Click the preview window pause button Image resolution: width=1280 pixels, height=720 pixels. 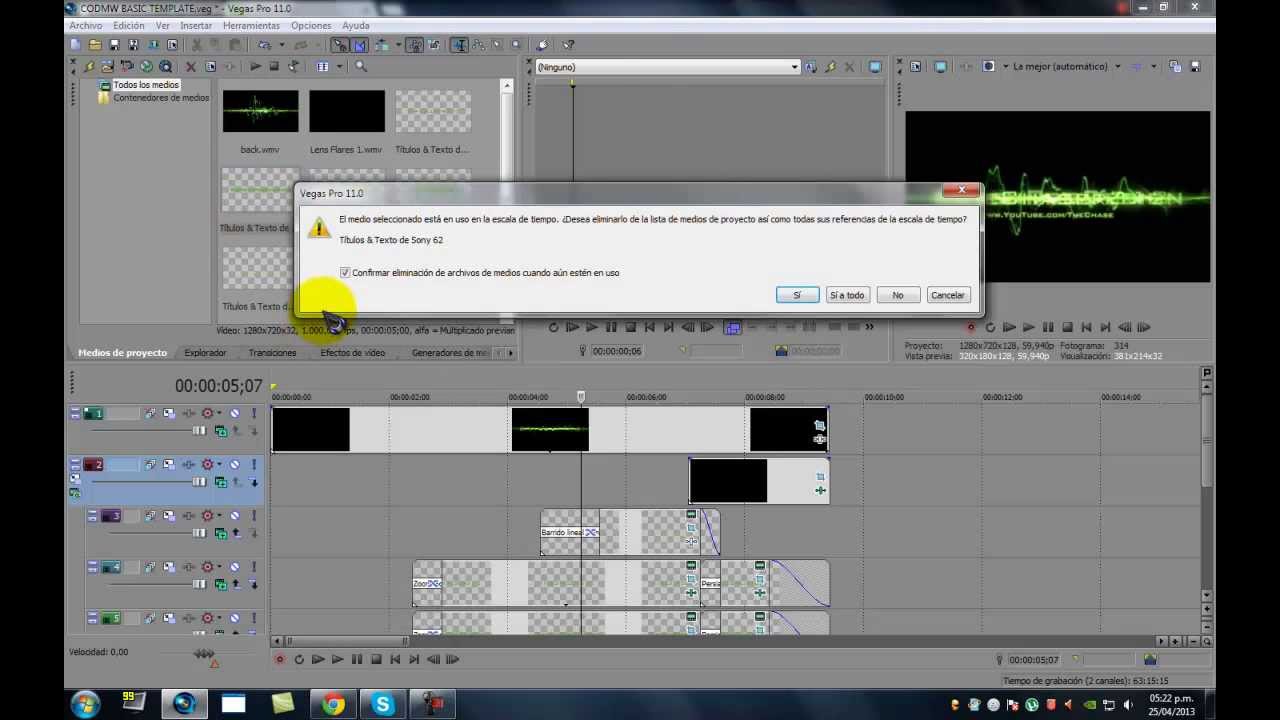1048,327
